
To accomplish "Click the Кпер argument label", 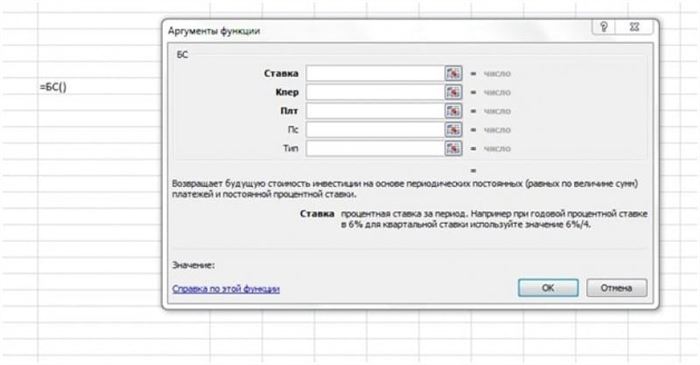I will click(287, 92).
